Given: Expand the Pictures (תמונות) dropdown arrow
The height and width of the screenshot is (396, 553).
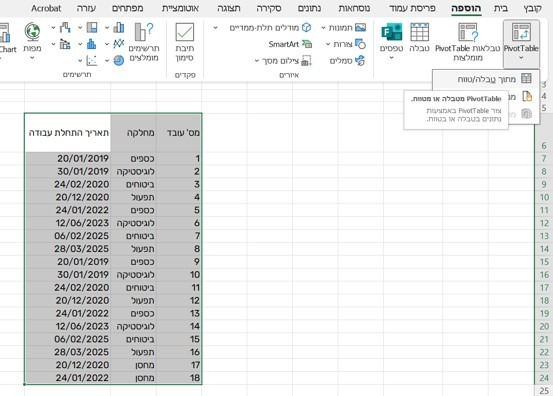Looking at the screenshot, I should click(x=323, y=28).
